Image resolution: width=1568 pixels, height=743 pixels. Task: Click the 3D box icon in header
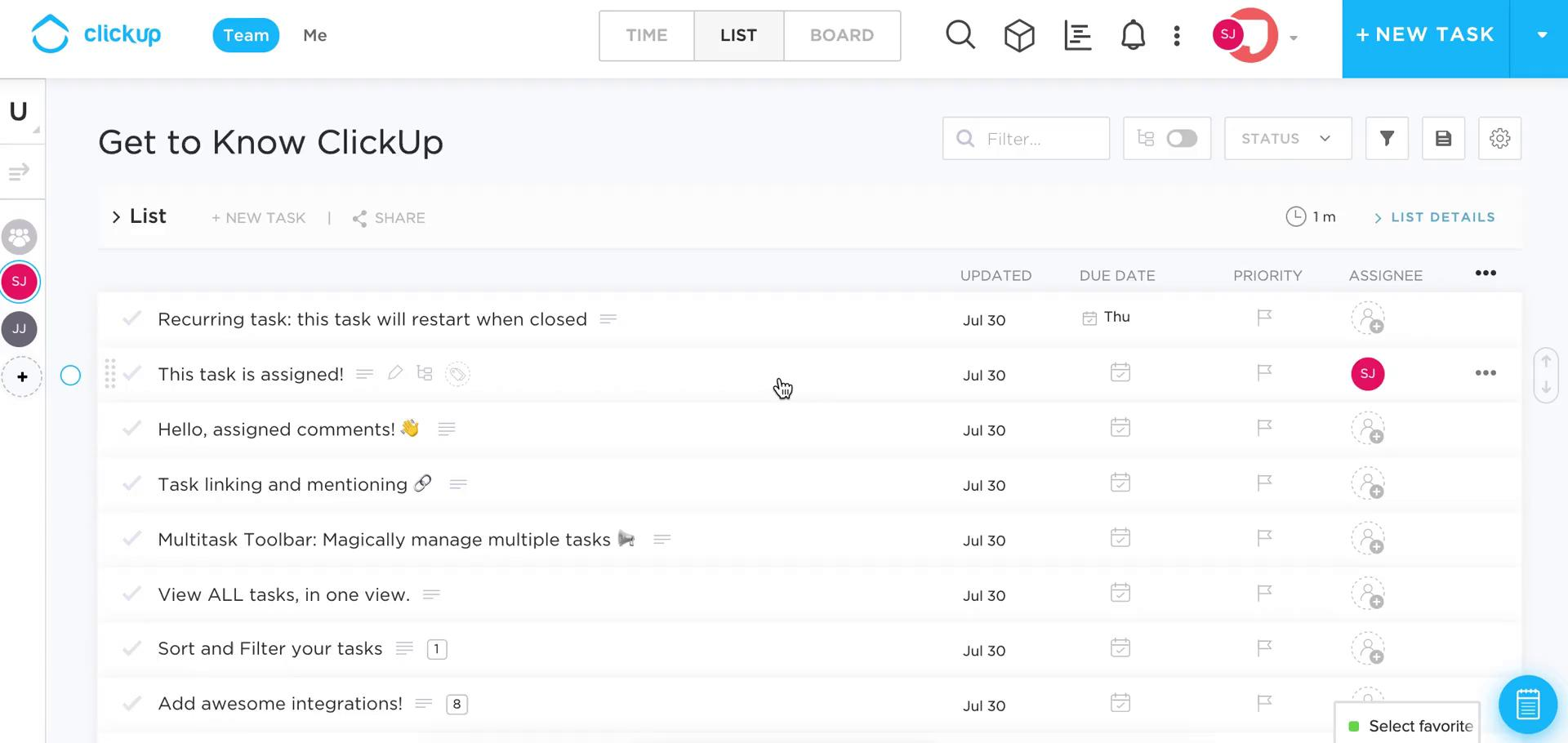pos(1018,36)
